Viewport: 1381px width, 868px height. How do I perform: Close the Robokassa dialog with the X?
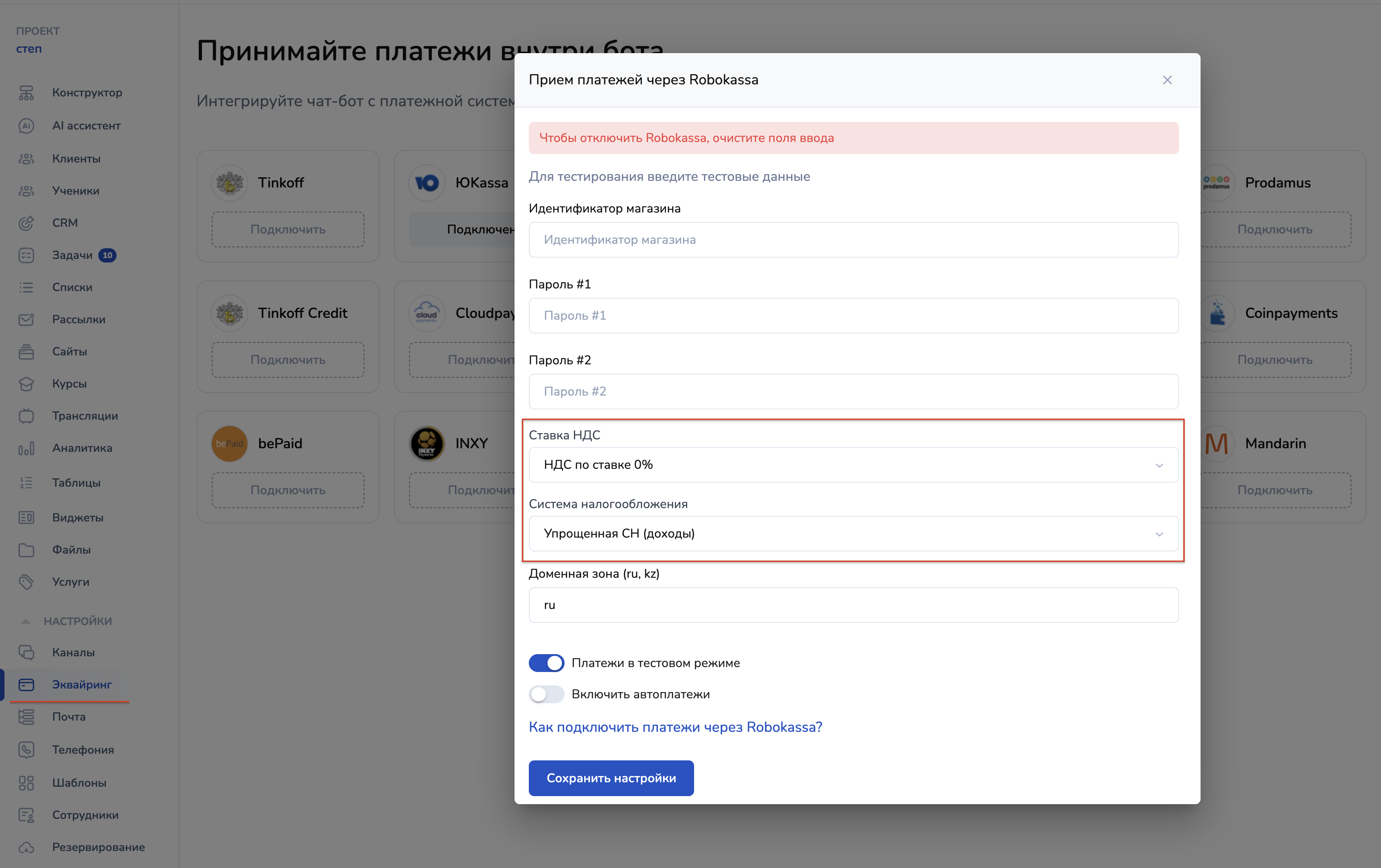(x=1167, y=80)
